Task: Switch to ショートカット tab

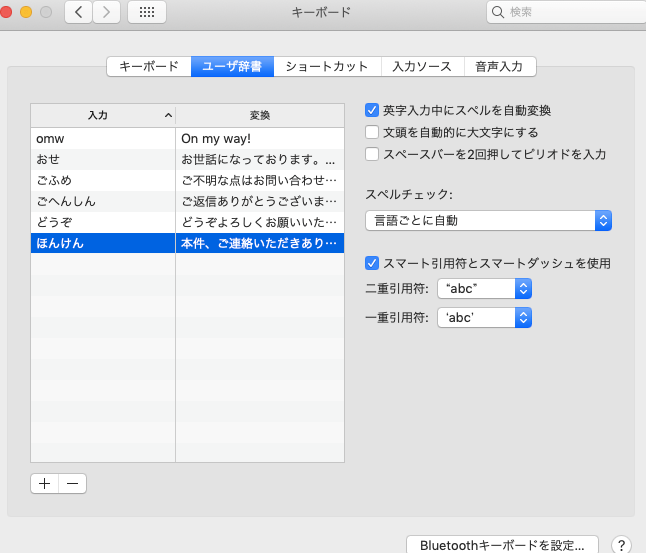Action: [327, 66]
